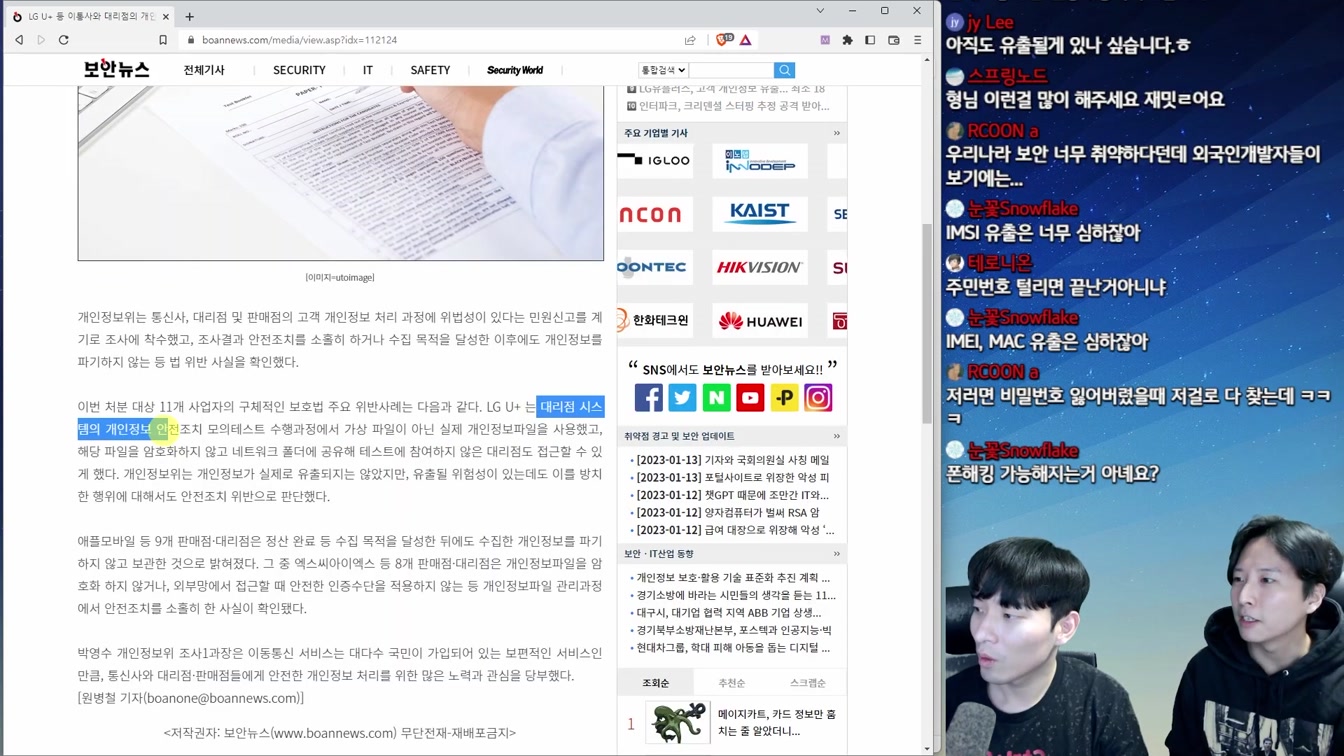Viewport: 1344px width, 756px height.
Task: Open 포털사이트로 위장한 악성 link
Action: (733, 477)
